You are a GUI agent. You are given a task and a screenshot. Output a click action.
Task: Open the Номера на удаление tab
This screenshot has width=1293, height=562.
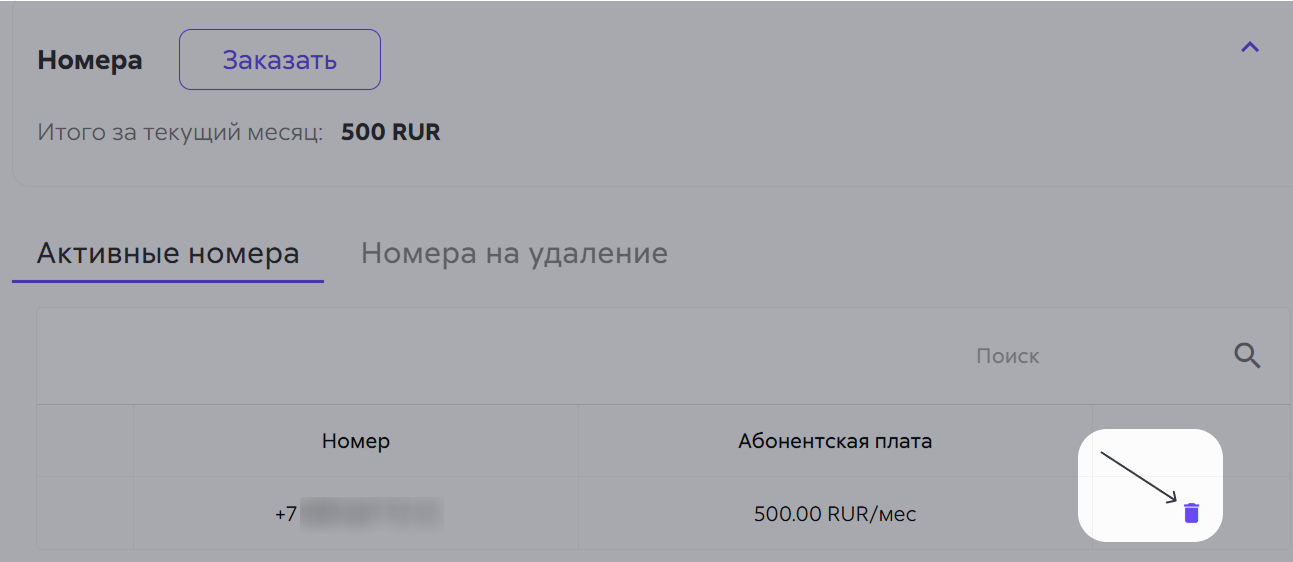[x=514, y=253]
